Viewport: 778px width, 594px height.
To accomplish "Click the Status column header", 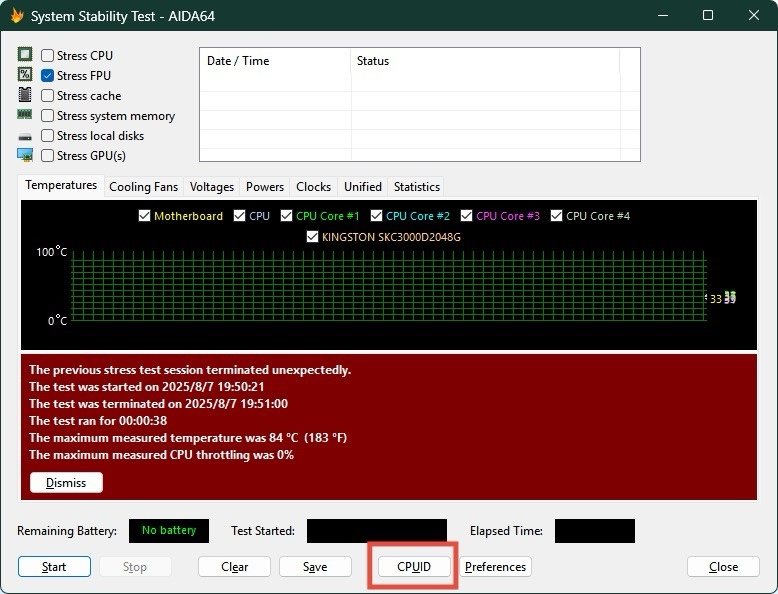I will click(485, 61).
